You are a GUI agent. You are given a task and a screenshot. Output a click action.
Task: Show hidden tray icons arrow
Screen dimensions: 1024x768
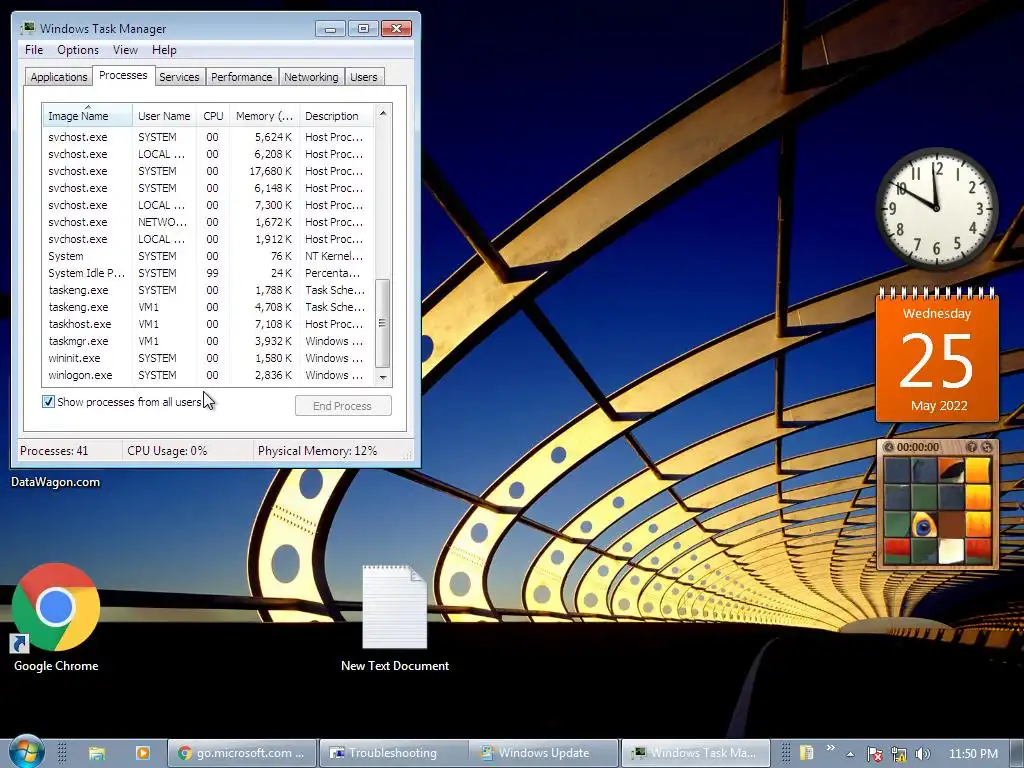(x=850, y=754)
